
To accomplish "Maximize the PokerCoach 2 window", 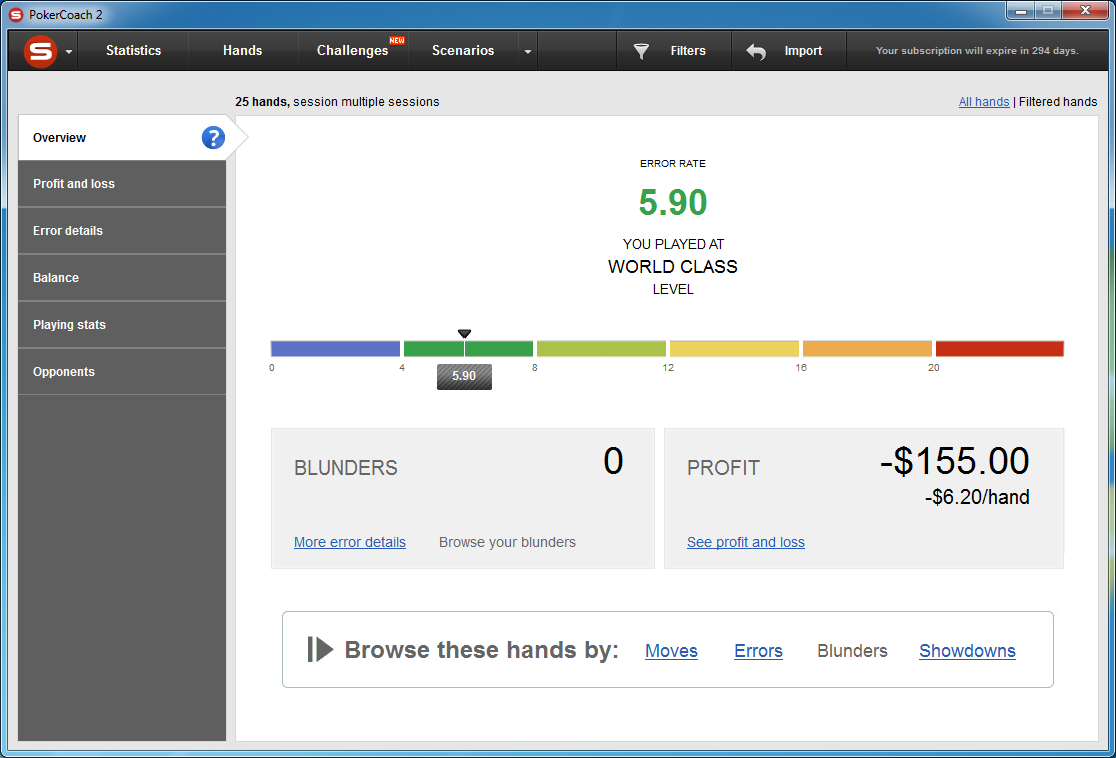I will click(x=1048, y=11).
